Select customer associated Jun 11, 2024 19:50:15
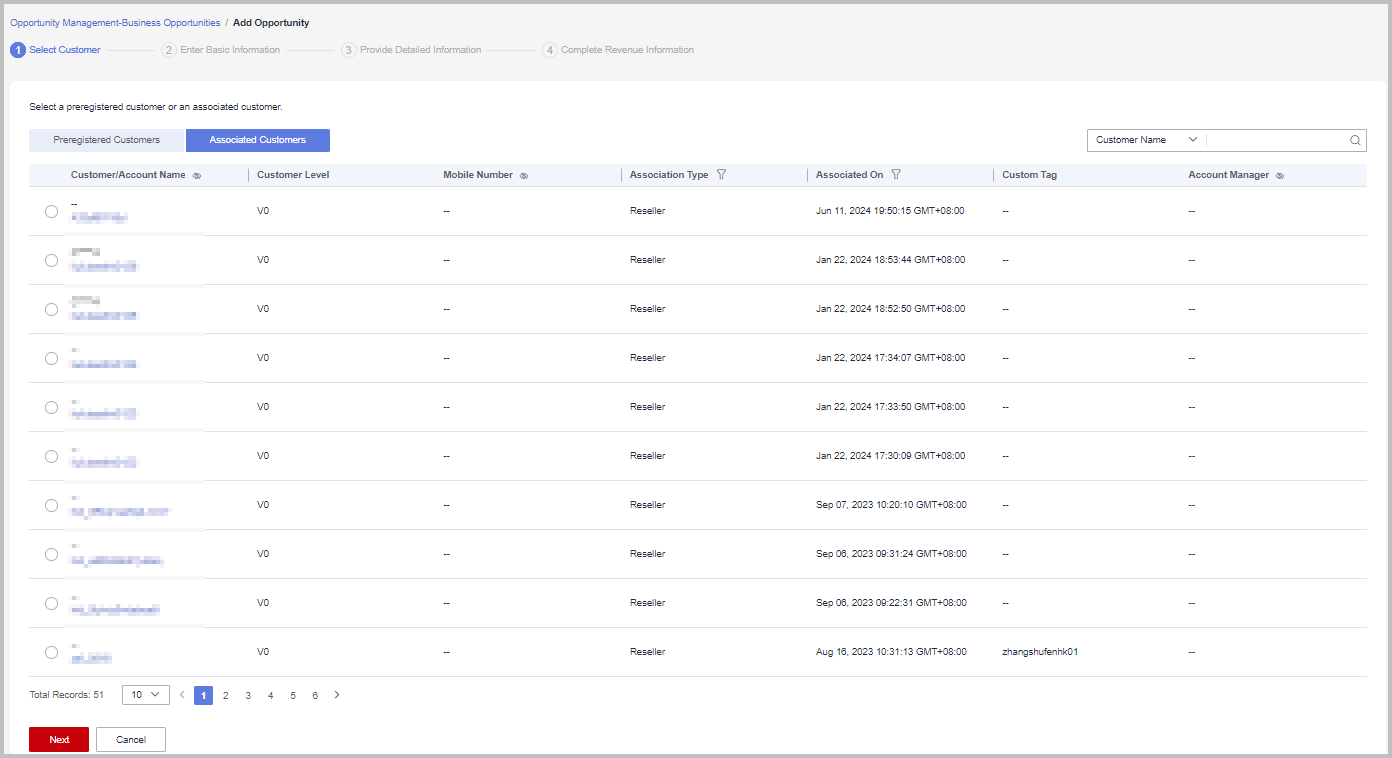Image resolution: width=1392 pixels, height=758 pixels. (51, 211)
